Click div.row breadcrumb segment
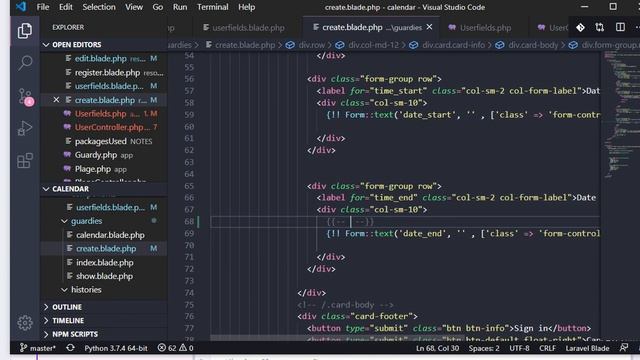This screenshot has height=360, width=640. pos(306,45)
